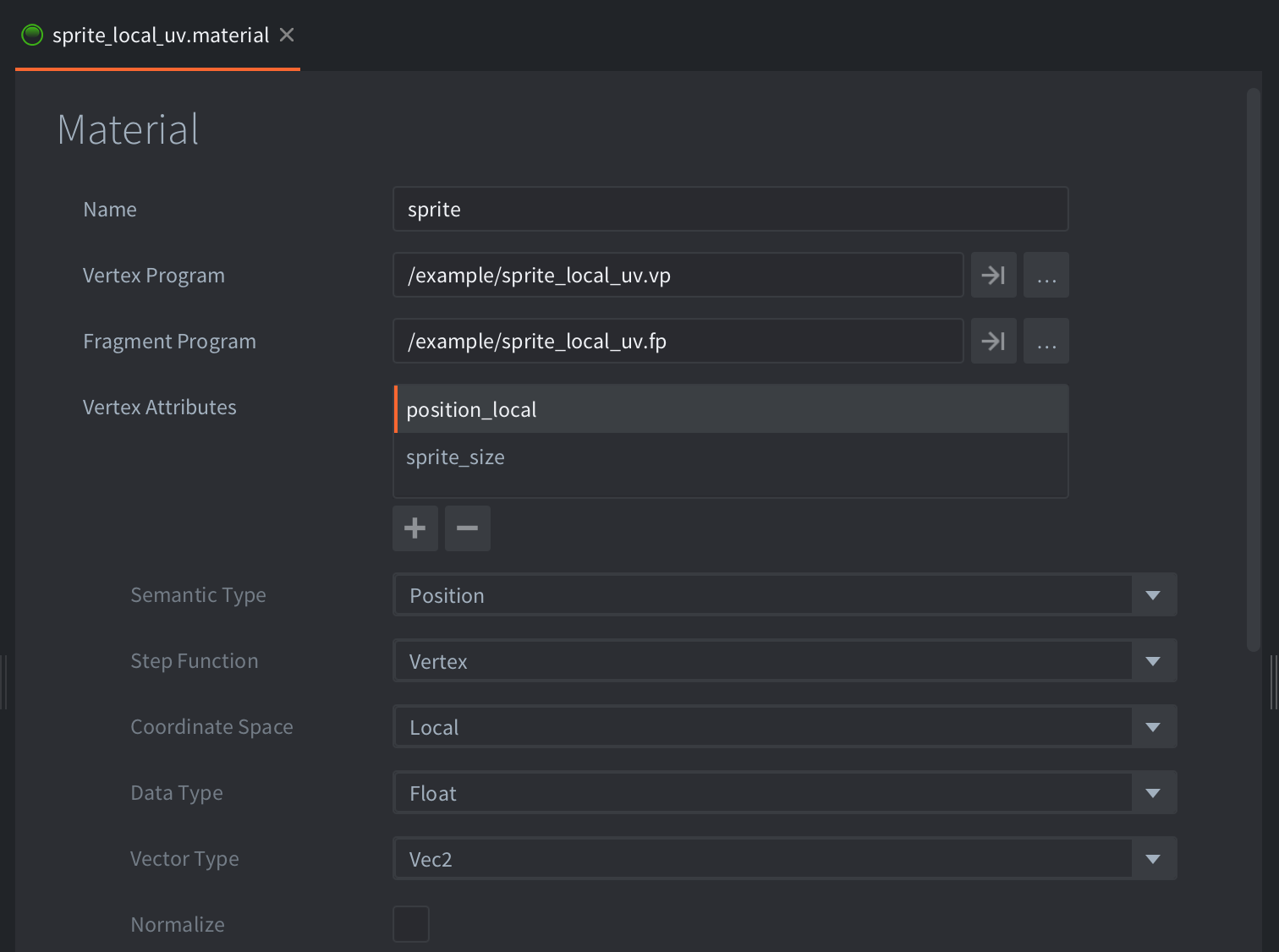Expand the Coordinate Space dropdown
Image resolution: width=1279 pixels, height=952 pixels.
(x=785, y=727)
